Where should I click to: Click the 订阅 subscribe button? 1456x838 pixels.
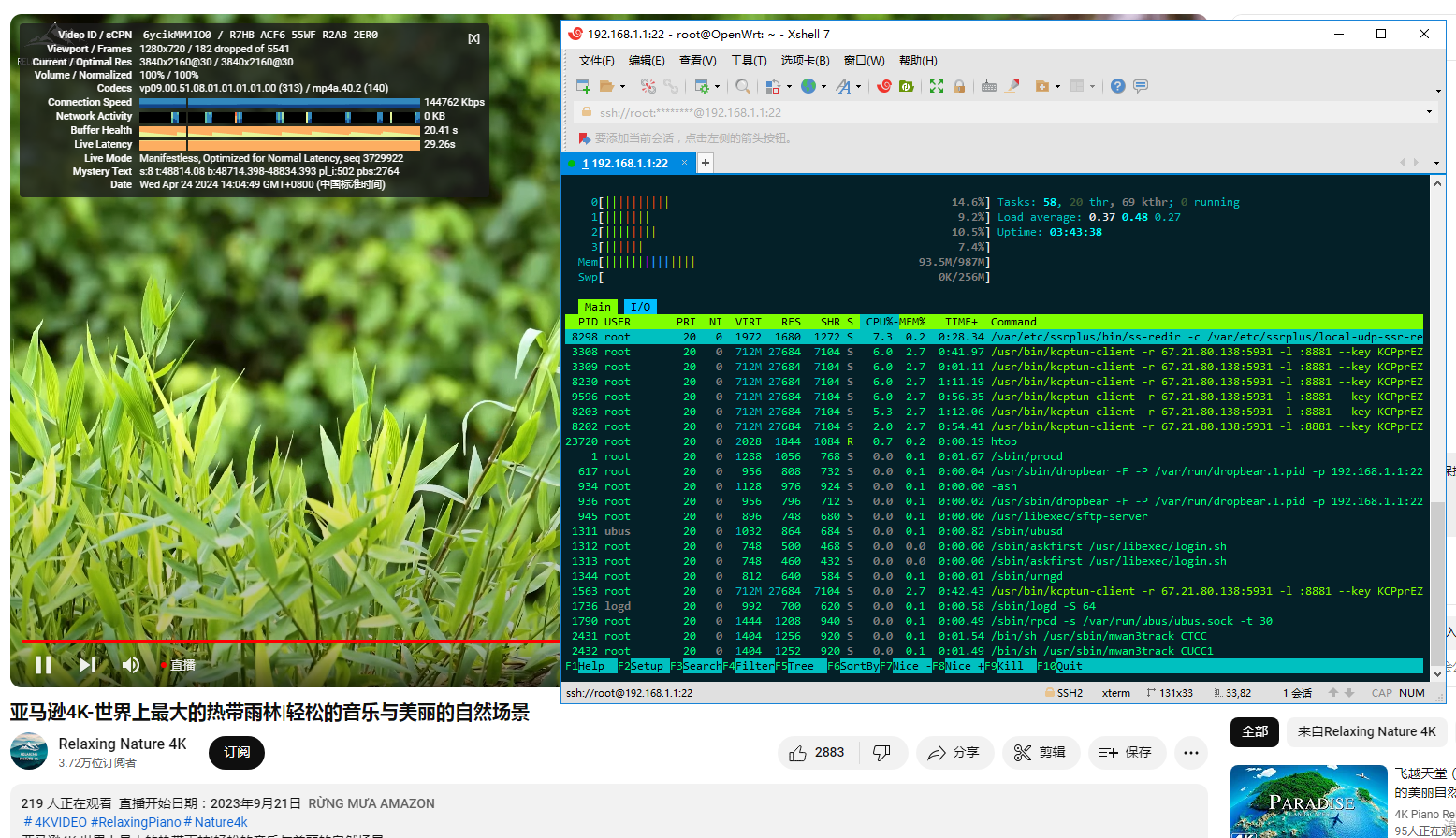point(237,753)
